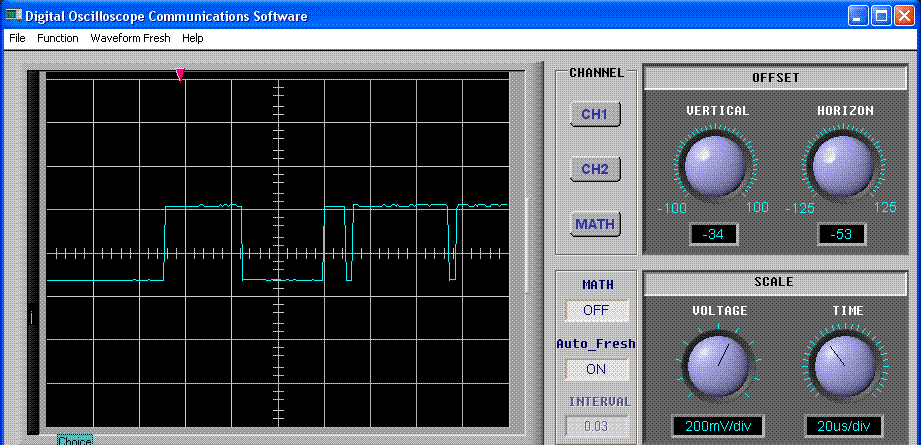Viewport: 921px width, 445px height.
Task: Click the -125 horizon knob limit label
Action: (x=798, y=208)
